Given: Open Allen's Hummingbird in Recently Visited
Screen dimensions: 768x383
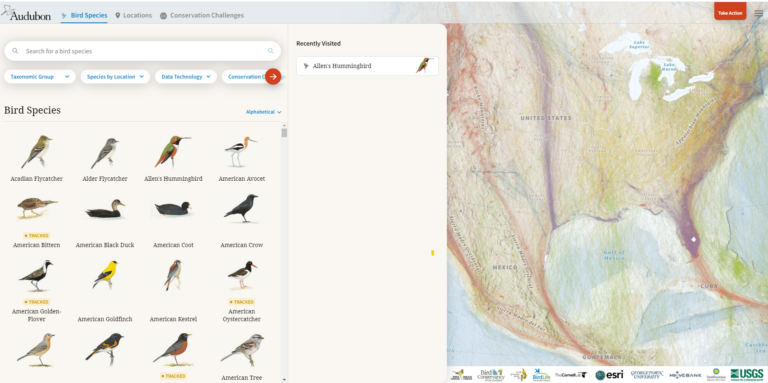Looking at the screenshot, I should (367, 66).
